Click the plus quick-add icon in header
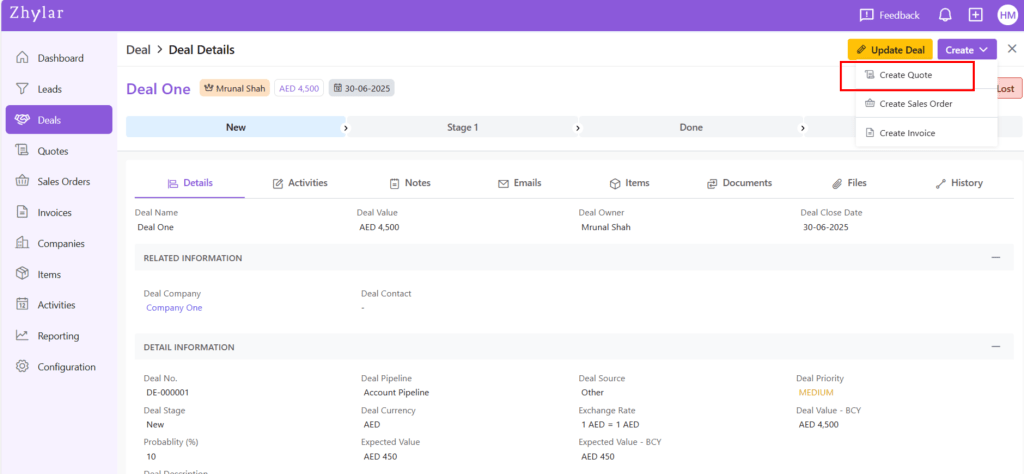The image size is (1024, 474). click(976, 15)
